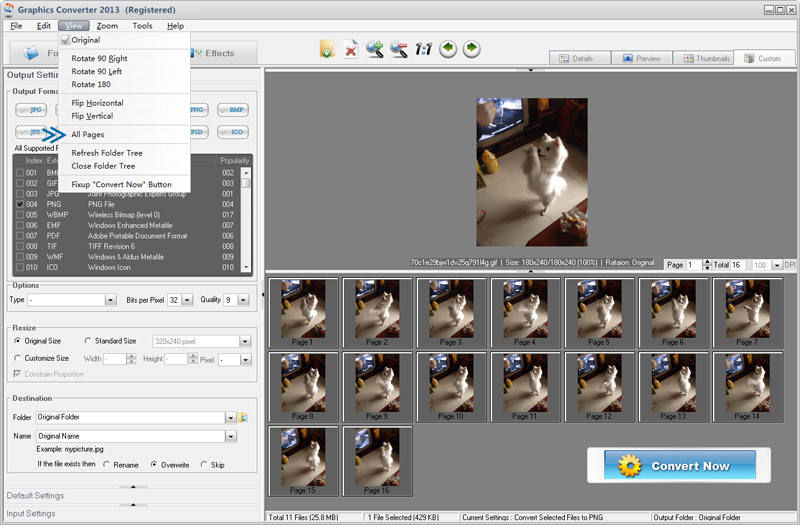Select the Page 10 thumbnail
Image resolution: width=800 pixels, height=525 pixels.
(x=451, y=387)
